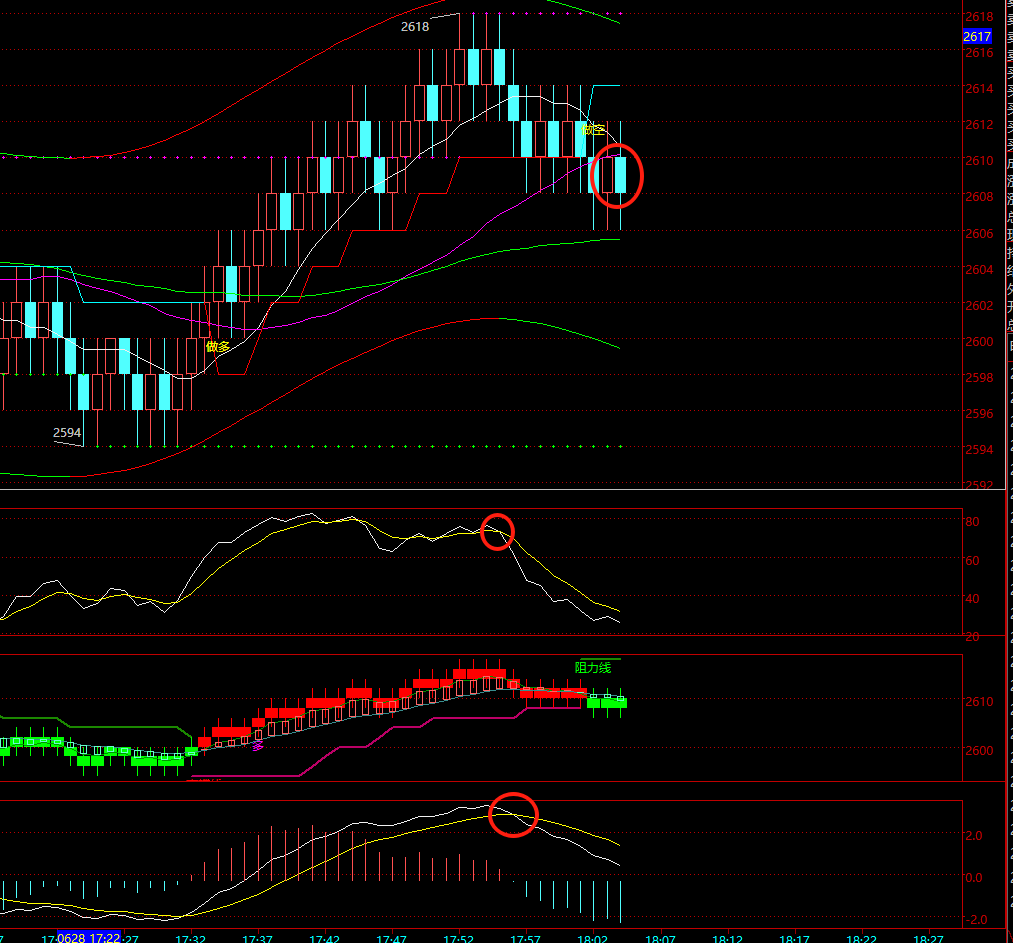Click the 18:07 time axis label
The image size is (1013, 943).
(660, 938)
